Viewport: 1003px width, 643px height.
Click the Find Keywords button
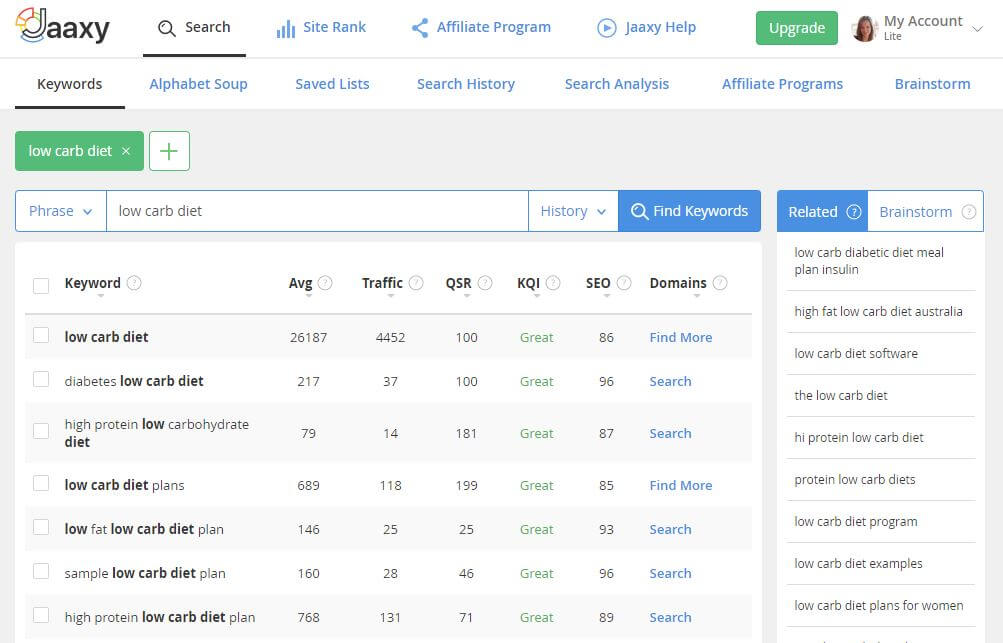689,211
